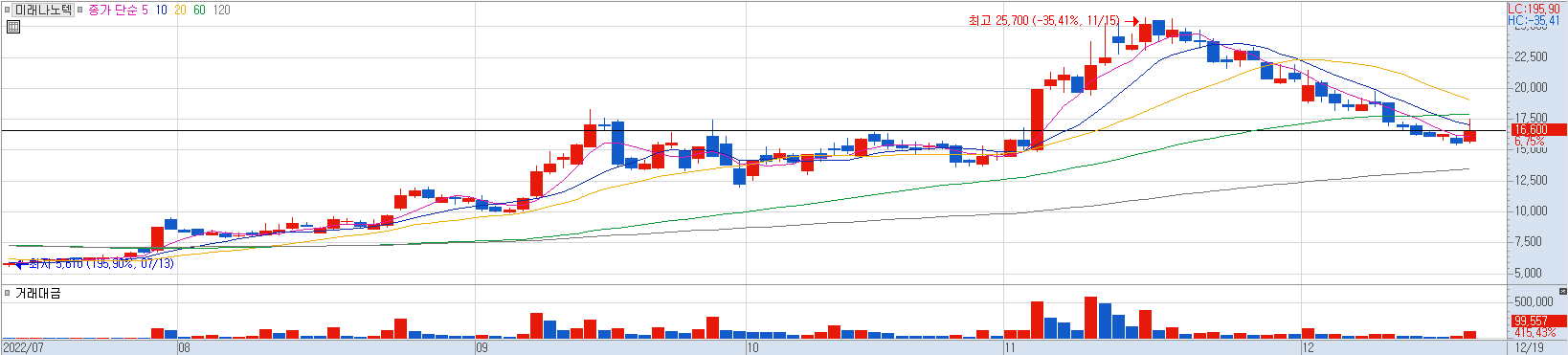This screenshot has height=355, width=1568.
Task: Click the 22,500 price axis label
Action: pos(1531,56)
